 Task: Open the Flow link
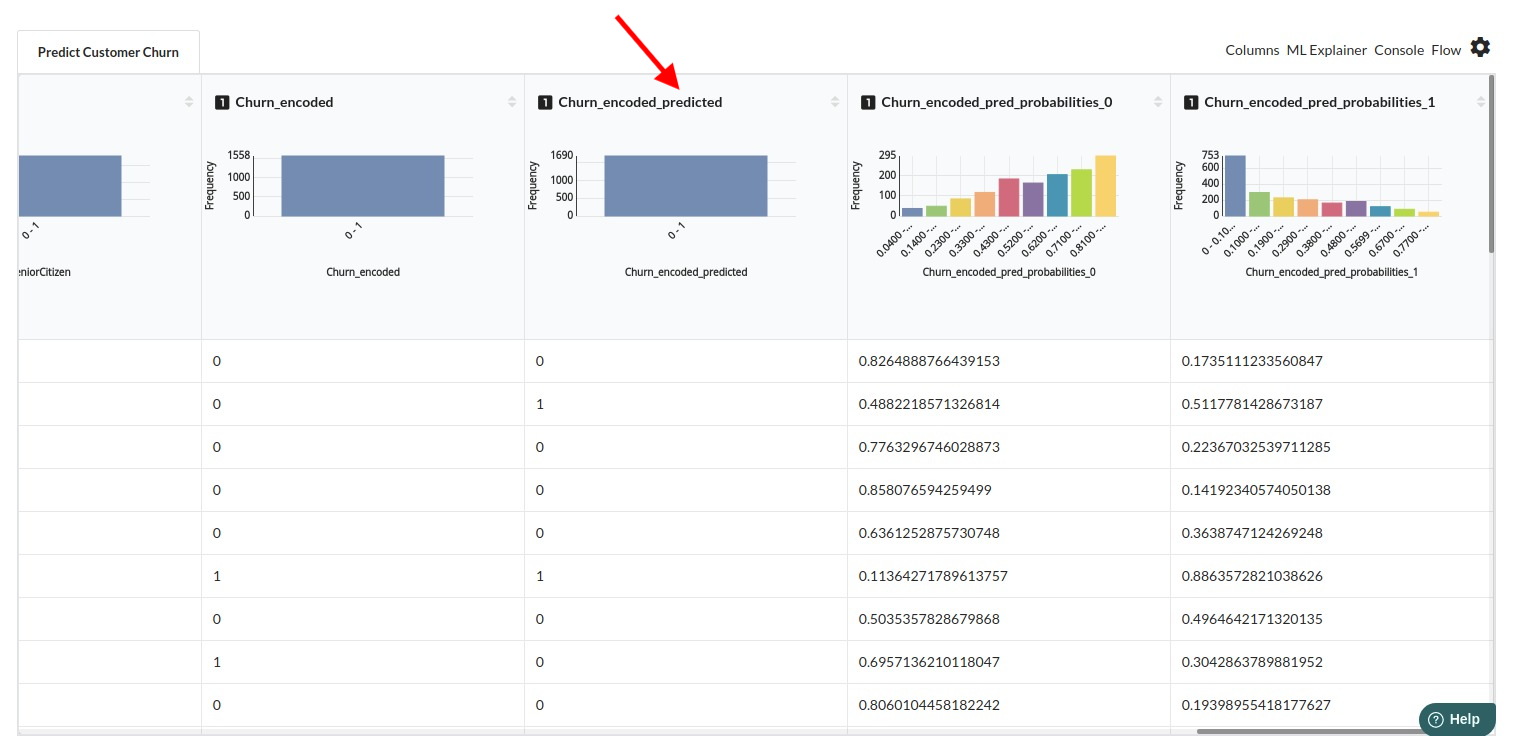click(1446, 50)
